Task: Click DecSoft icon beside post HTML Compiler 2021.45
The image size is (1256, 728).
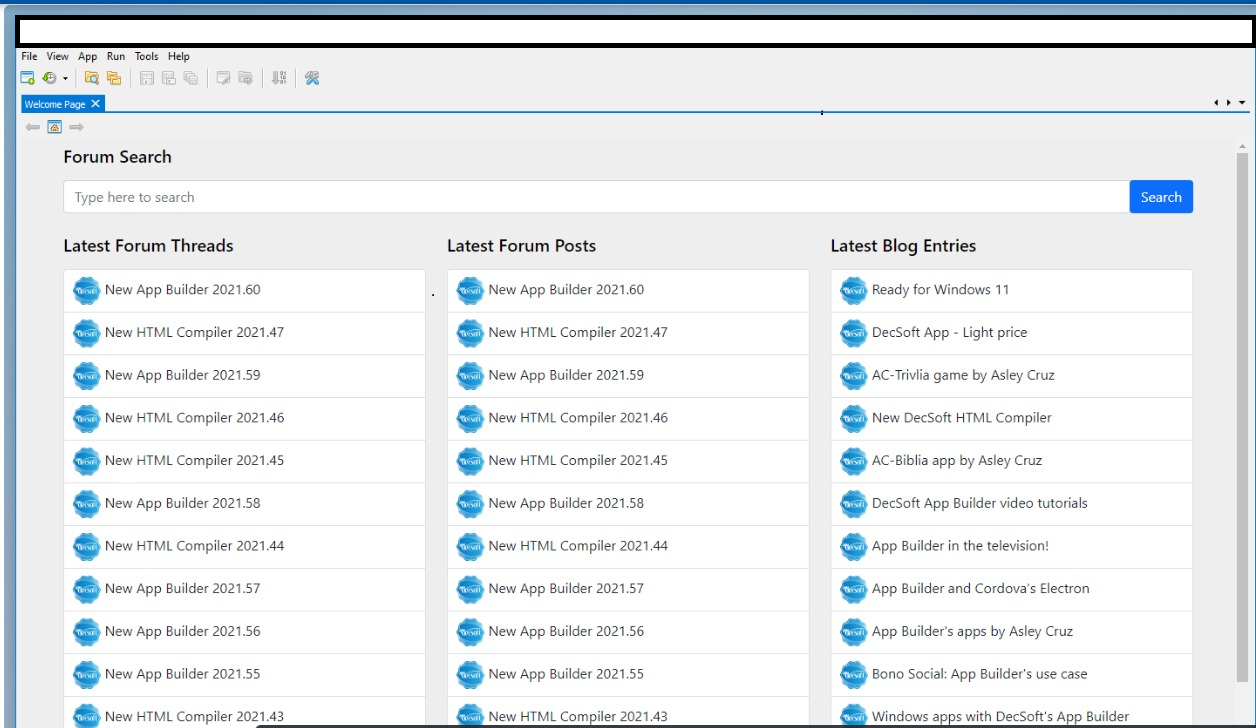Action: coord(470,461)
